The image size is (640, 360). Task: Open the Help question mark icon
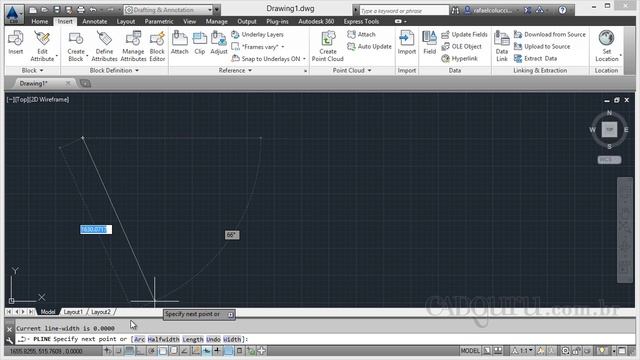click(x=562, y=10)
